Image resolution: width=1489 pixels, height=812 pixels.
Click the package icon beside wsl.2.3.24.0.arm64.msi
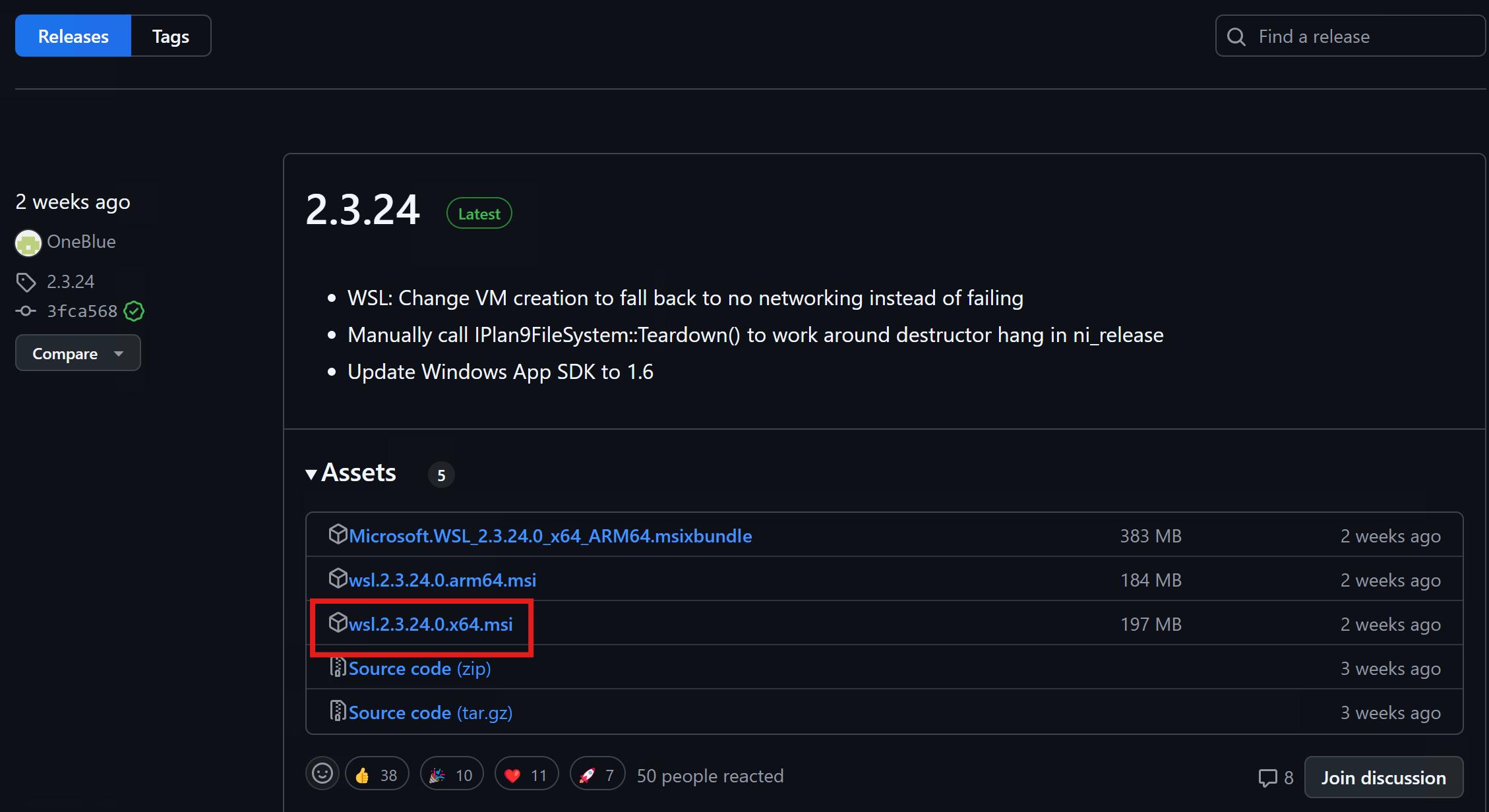[x=338, y=578]
